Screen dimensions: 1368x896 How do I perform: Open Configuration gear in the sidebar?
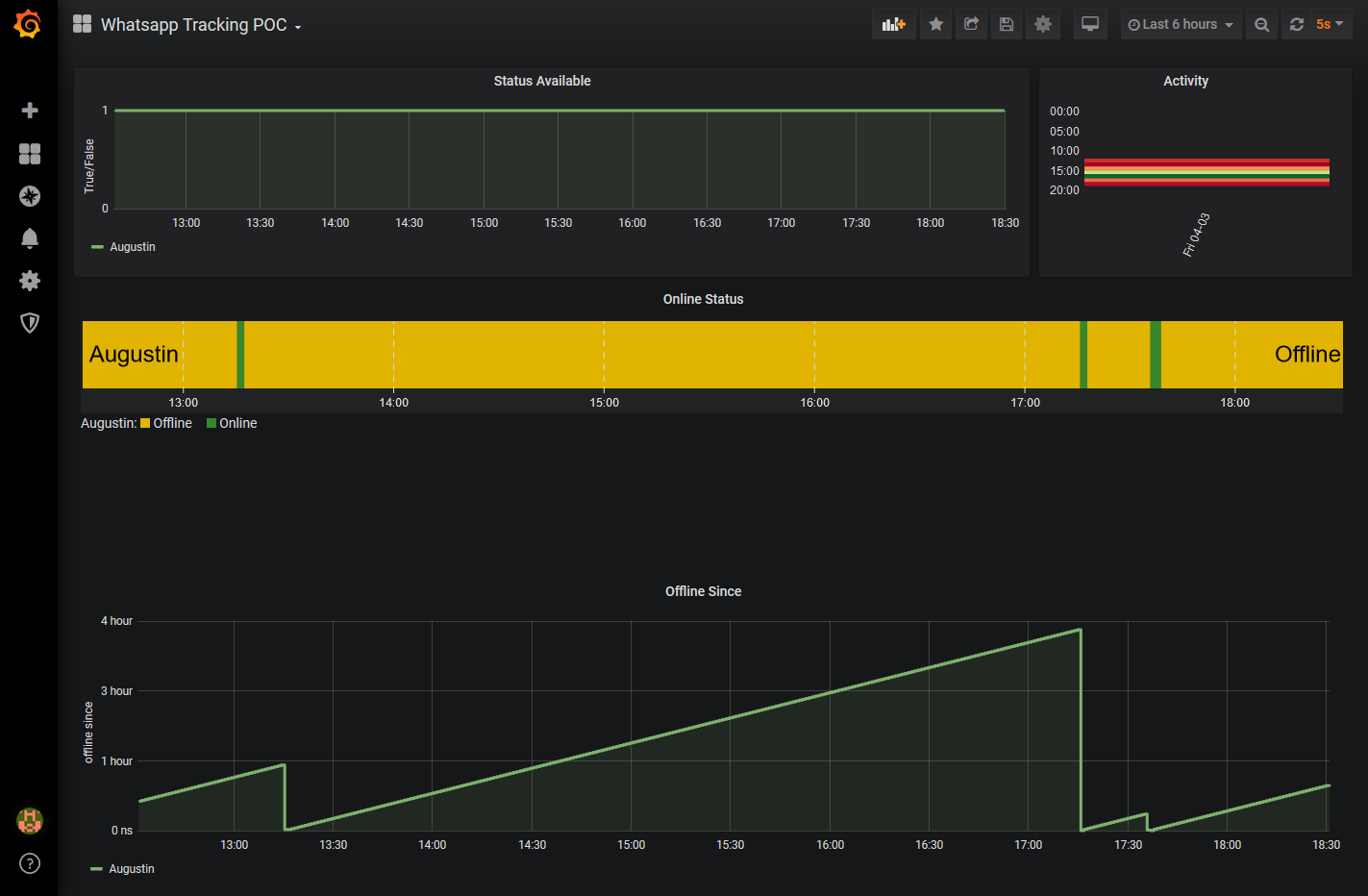click(30, 281)
